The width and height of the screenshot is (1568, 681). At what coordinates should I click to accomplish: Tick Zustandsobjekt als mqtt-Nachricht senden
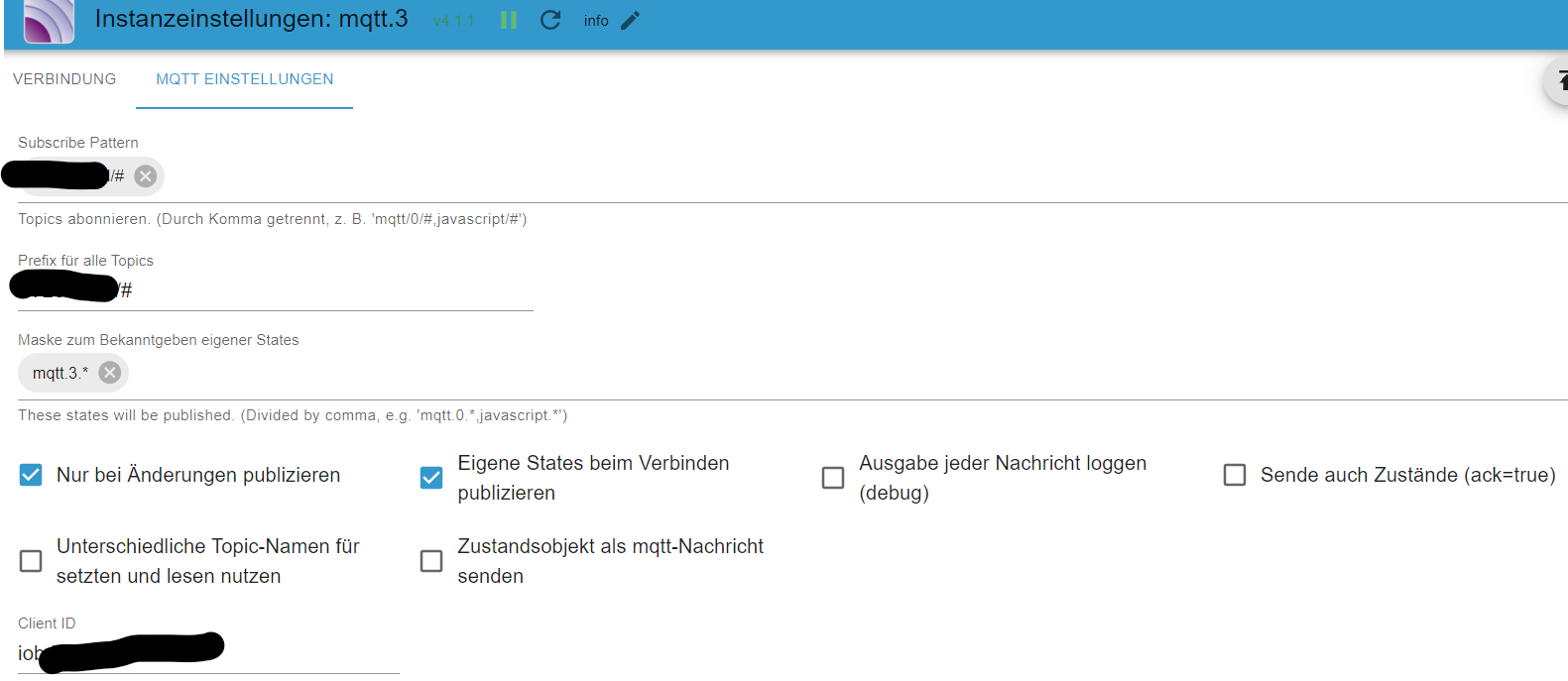point(431,561)
